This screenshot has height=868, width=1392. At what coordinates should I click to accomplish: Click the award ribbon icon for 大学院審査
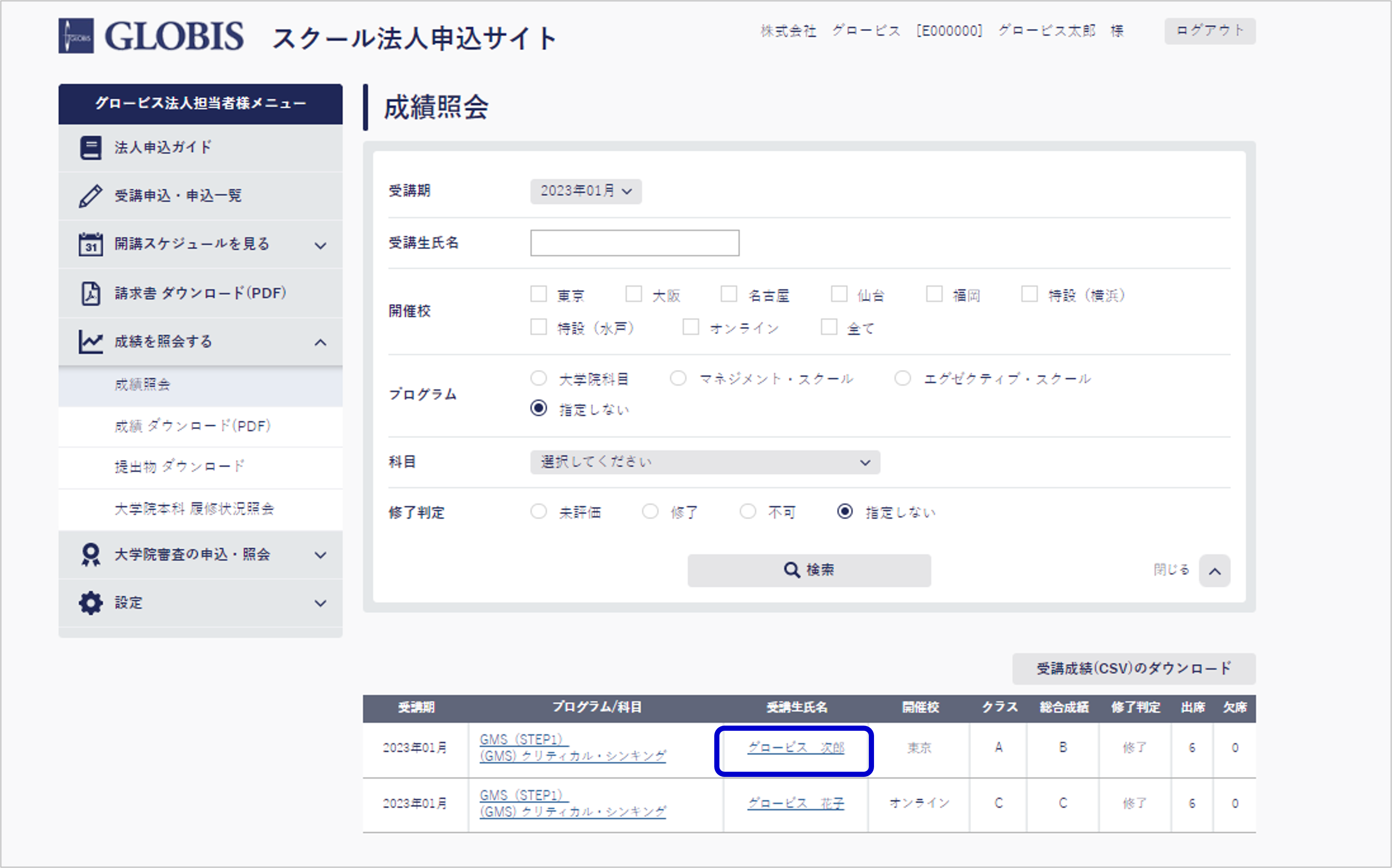[90, 554]
